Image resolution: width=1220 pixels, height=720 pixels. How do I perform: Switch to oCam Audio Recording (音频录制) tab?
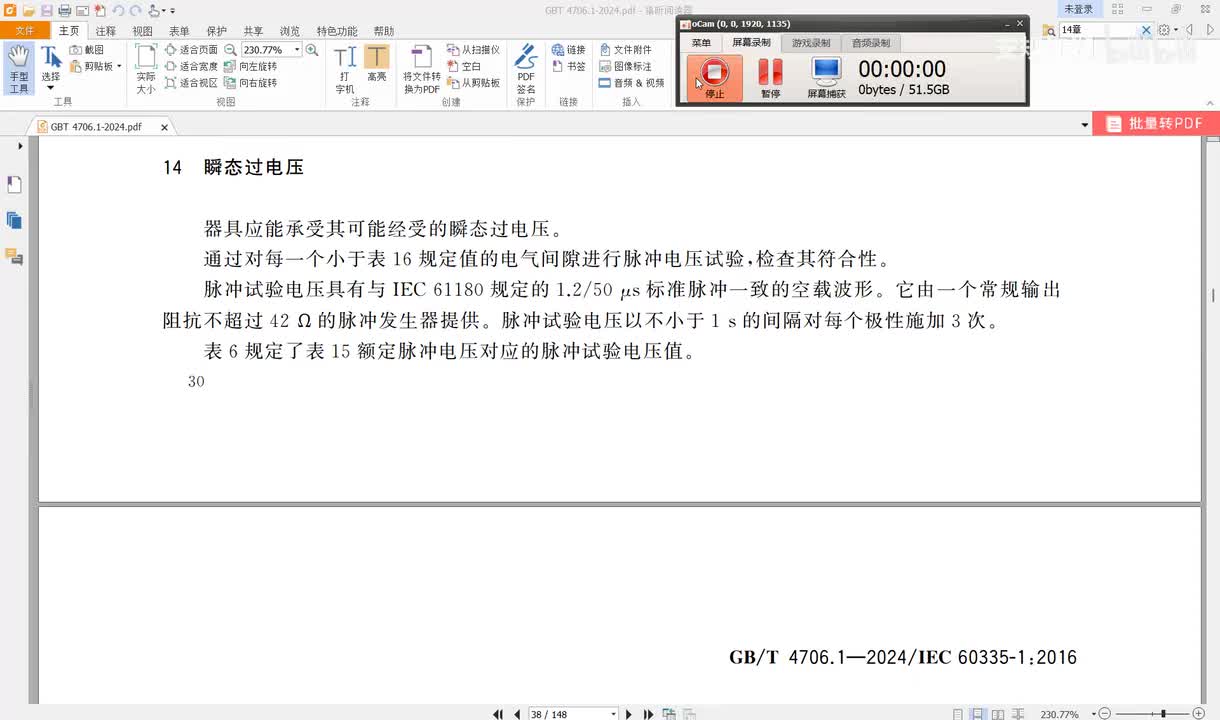click(871, 43)
